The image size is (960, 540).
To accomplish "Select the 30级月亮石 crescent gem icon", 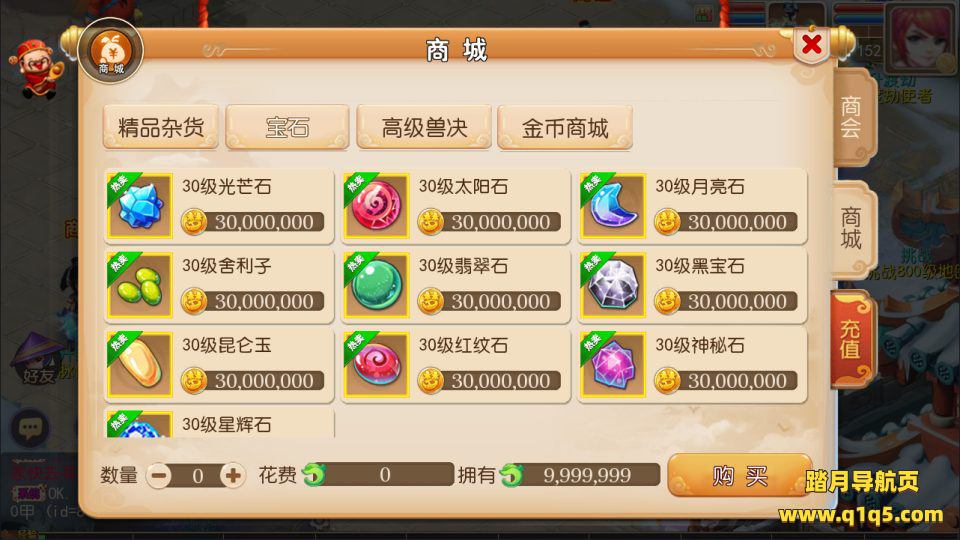I will click(613, 206).
